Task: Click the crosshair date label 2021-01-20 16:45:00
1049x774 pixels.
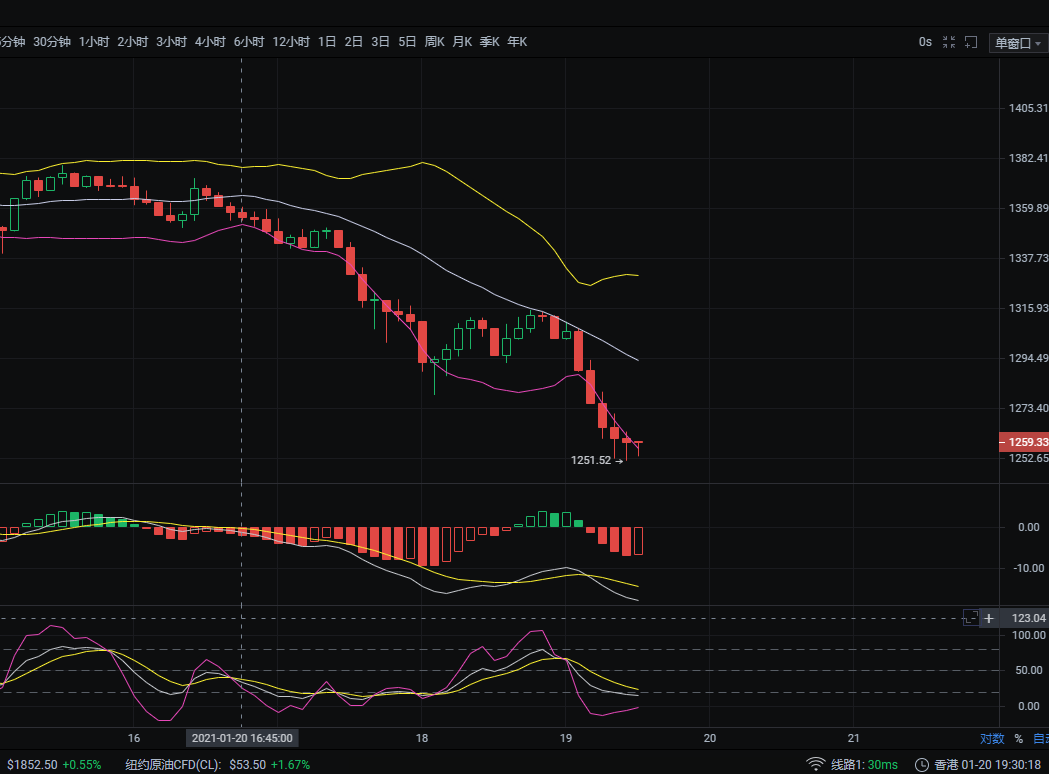Action: point(242,738)
